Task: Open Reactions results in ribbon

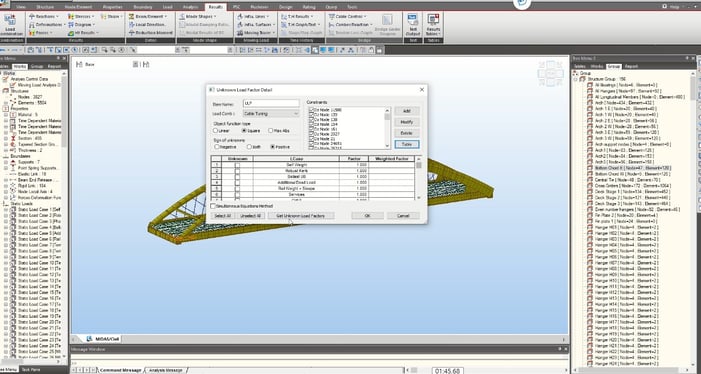Action: [x=42, y=16]
